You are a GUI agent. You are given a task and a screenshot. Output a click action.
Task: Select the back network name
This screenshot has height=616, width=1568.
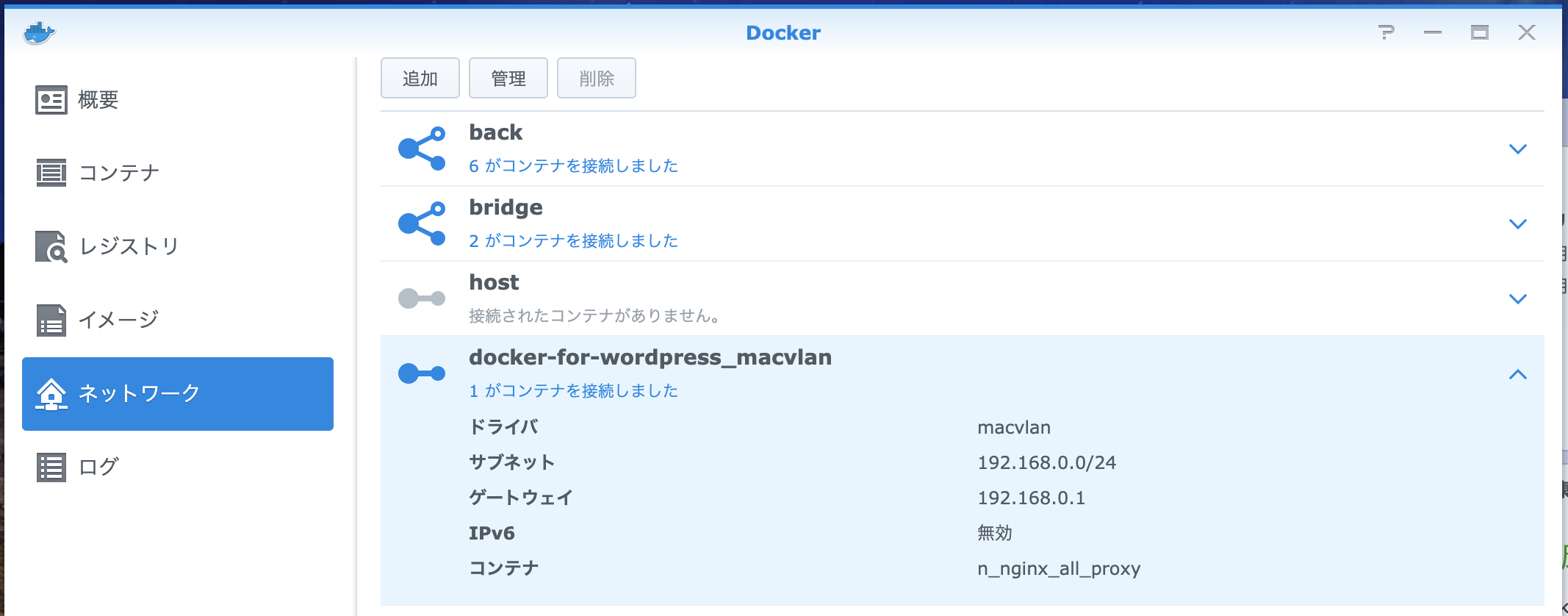pos(496,132)
